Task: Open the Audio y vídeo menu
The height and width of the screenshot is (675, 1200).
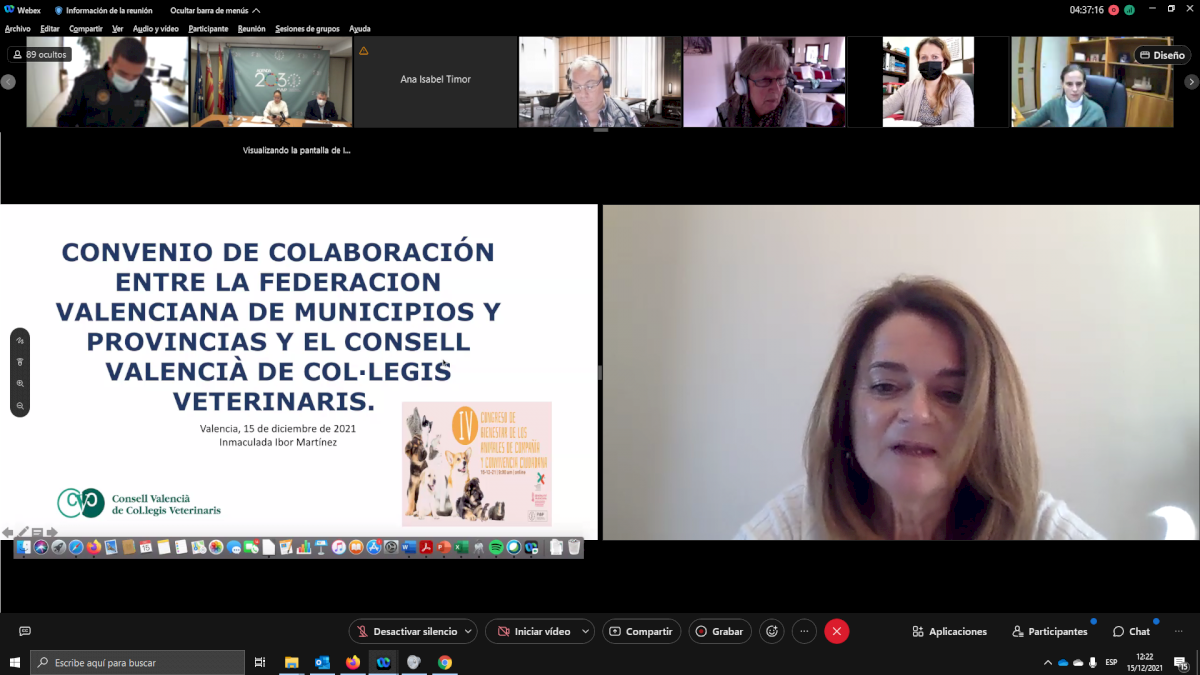Action: click(x=156, y=29)
